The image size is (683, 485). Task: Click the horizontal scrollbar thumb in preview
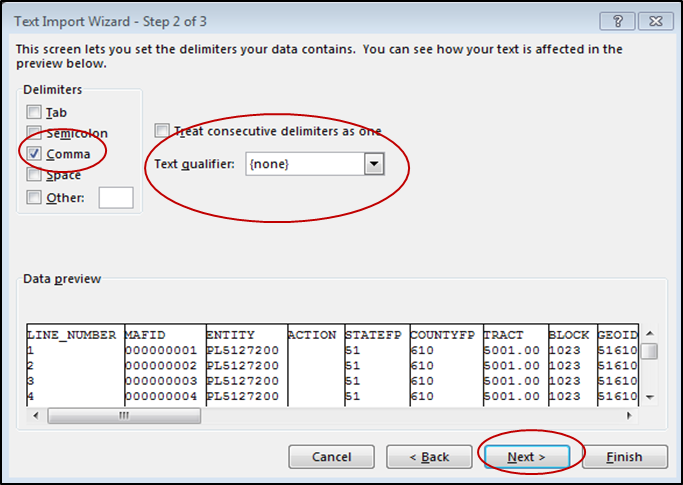(x=123, y=415)
